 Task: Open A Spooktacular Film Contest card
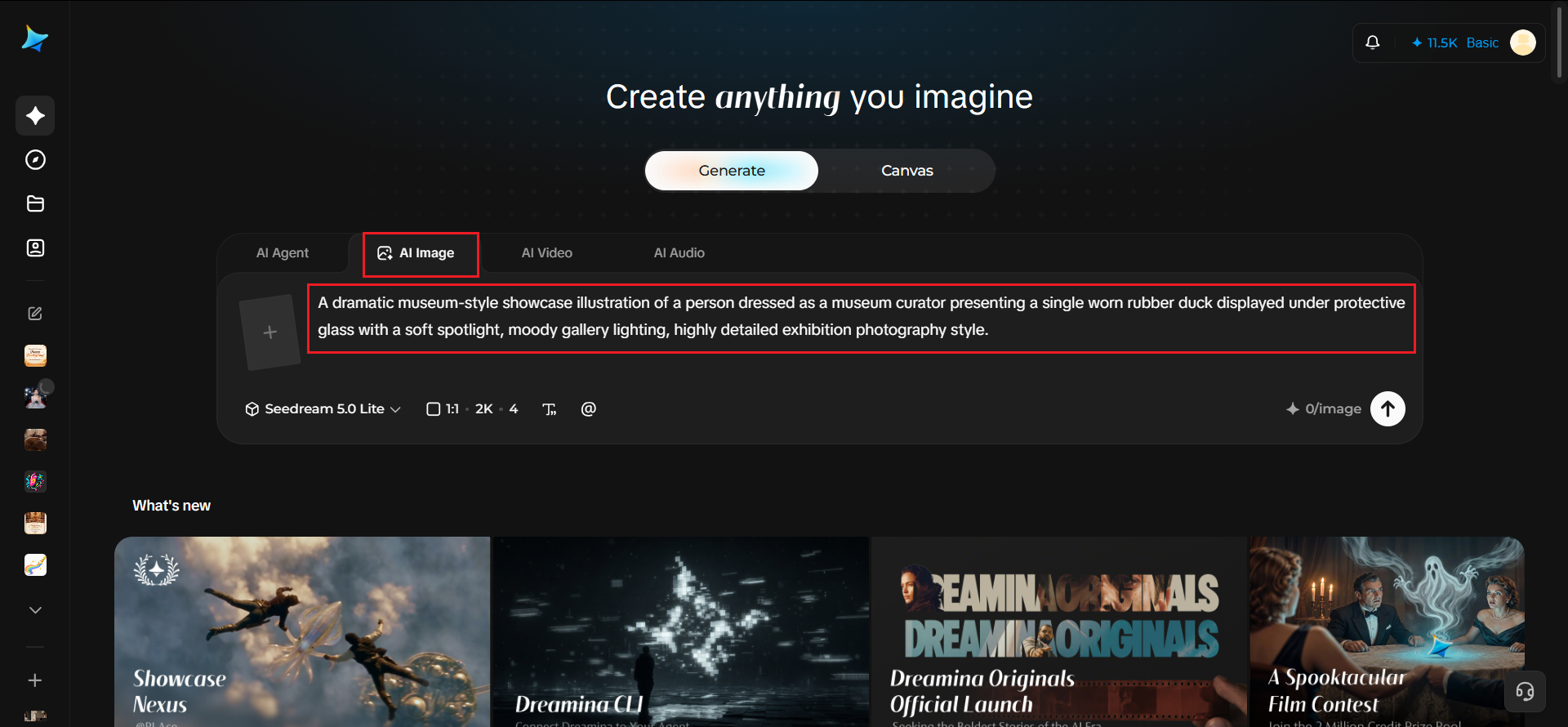point(1387,631)
